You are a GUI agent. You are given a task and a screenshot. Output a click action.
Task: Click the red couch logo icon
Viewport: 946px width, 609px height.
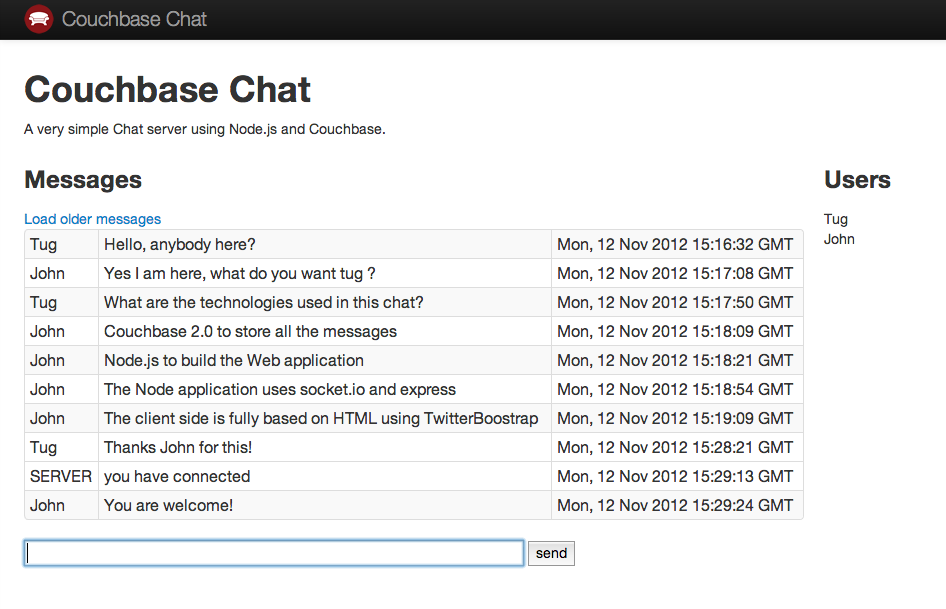point(38,19)
